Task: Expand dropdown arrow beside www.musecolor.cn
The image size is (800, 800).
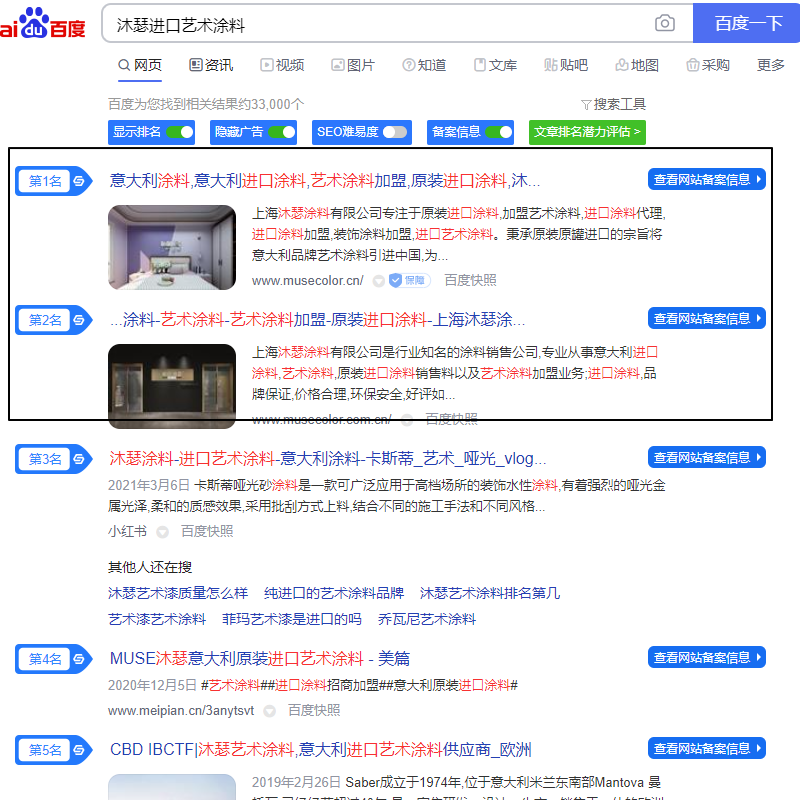Action: click(379, 281)
